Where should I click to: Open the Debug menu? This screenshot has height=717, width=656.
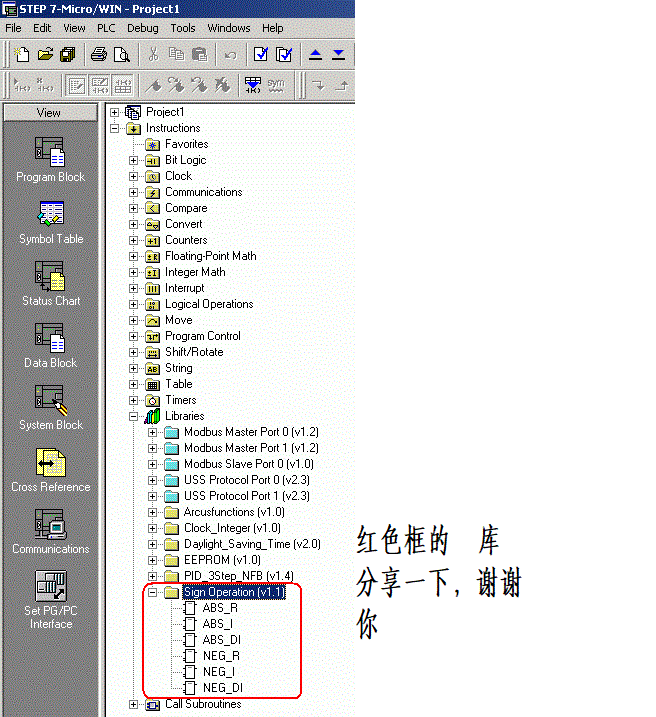(x=143, y=28)
